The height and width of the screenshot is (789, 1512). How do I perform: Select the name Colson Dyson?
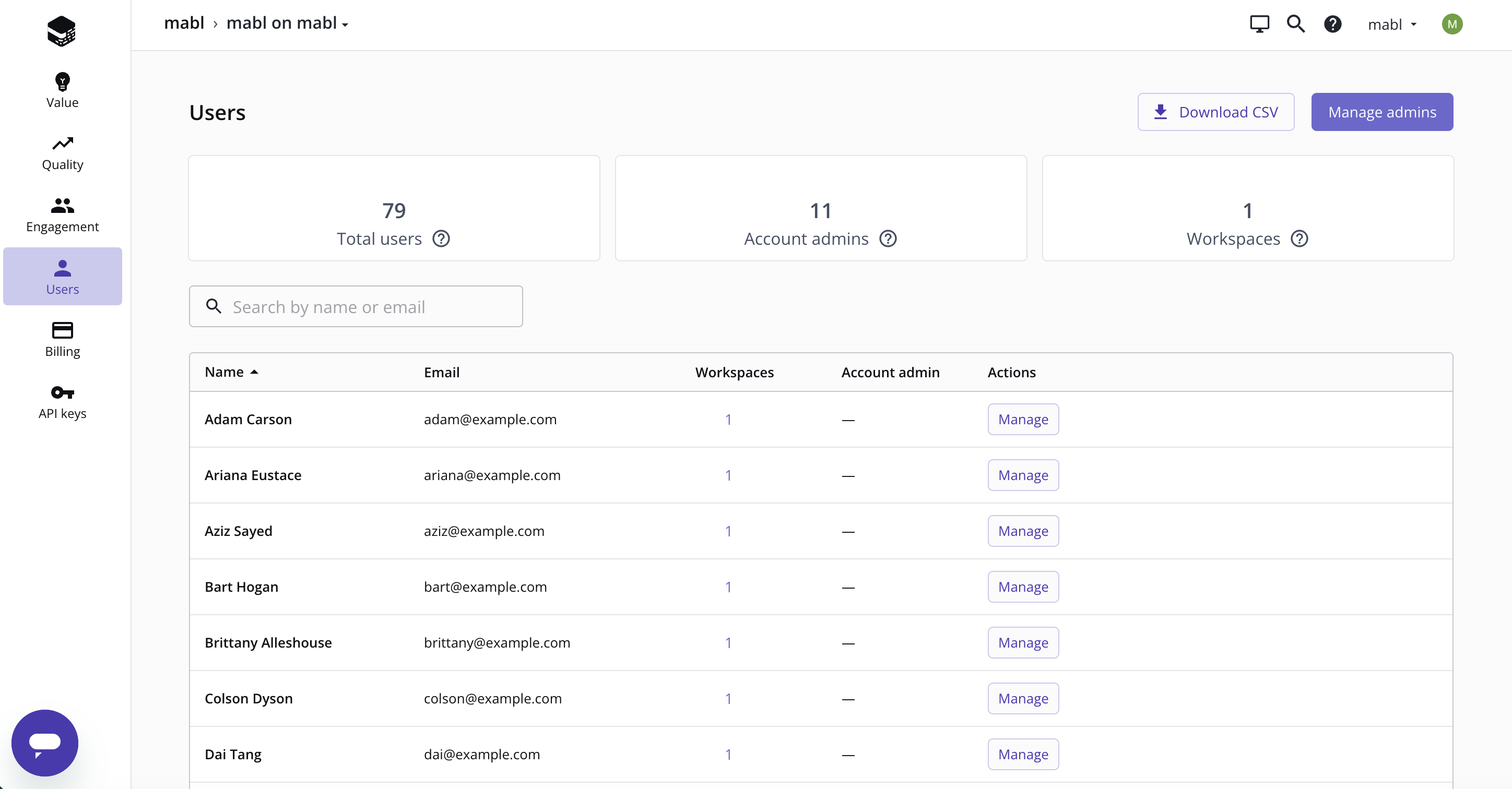249,698
